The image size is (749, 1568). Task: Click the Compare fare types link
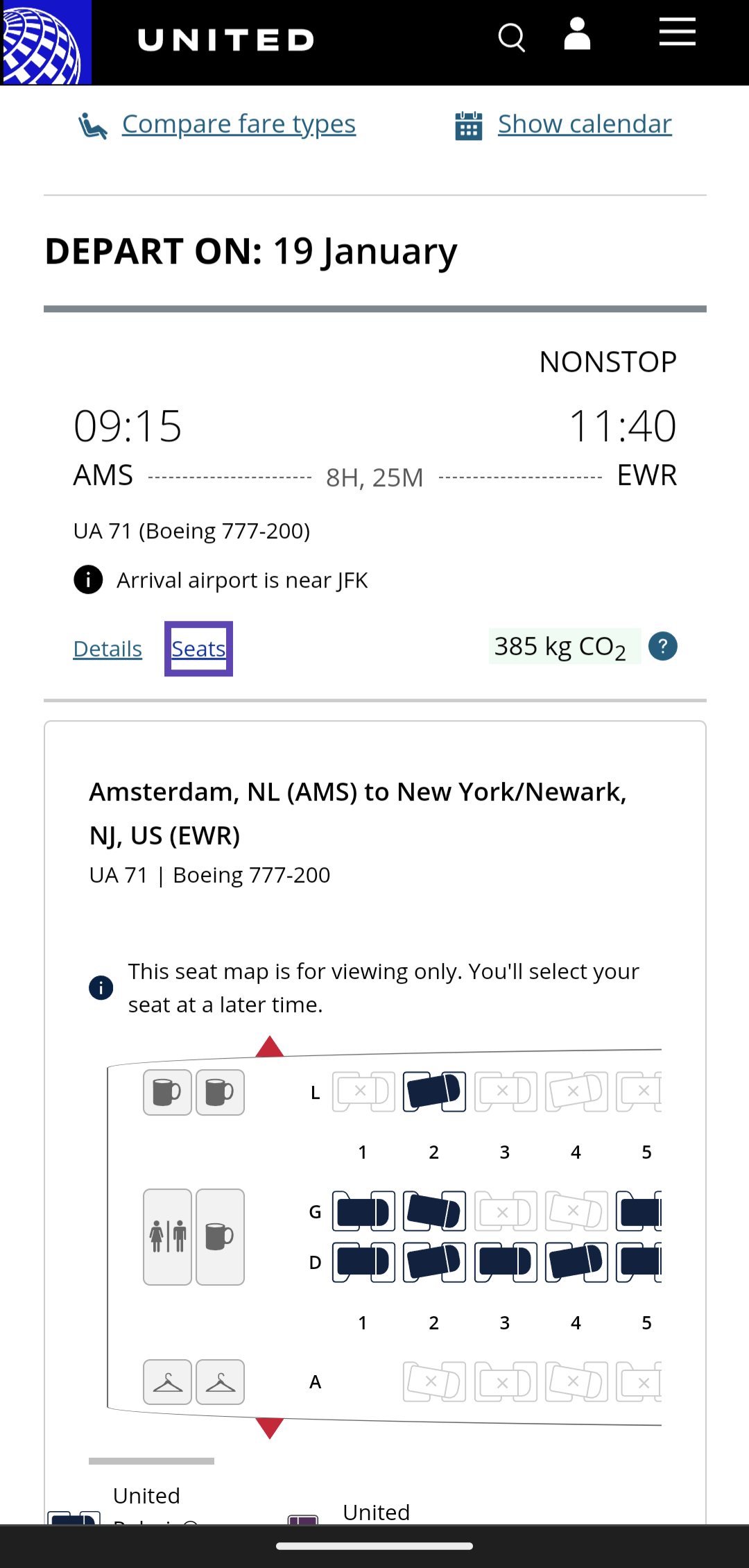pyautogui.click(x=239, y=124)
